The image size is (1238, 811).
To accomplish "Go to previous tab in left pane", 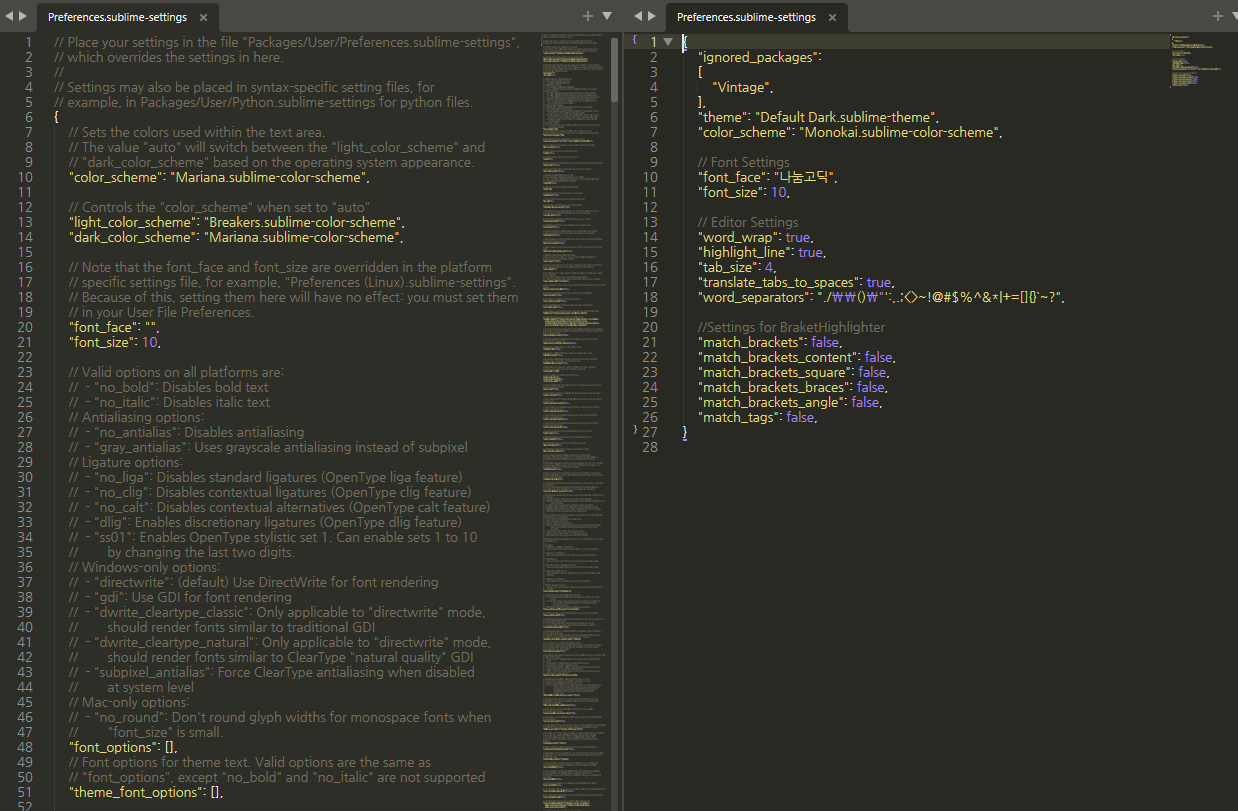I will coord(9,16).
